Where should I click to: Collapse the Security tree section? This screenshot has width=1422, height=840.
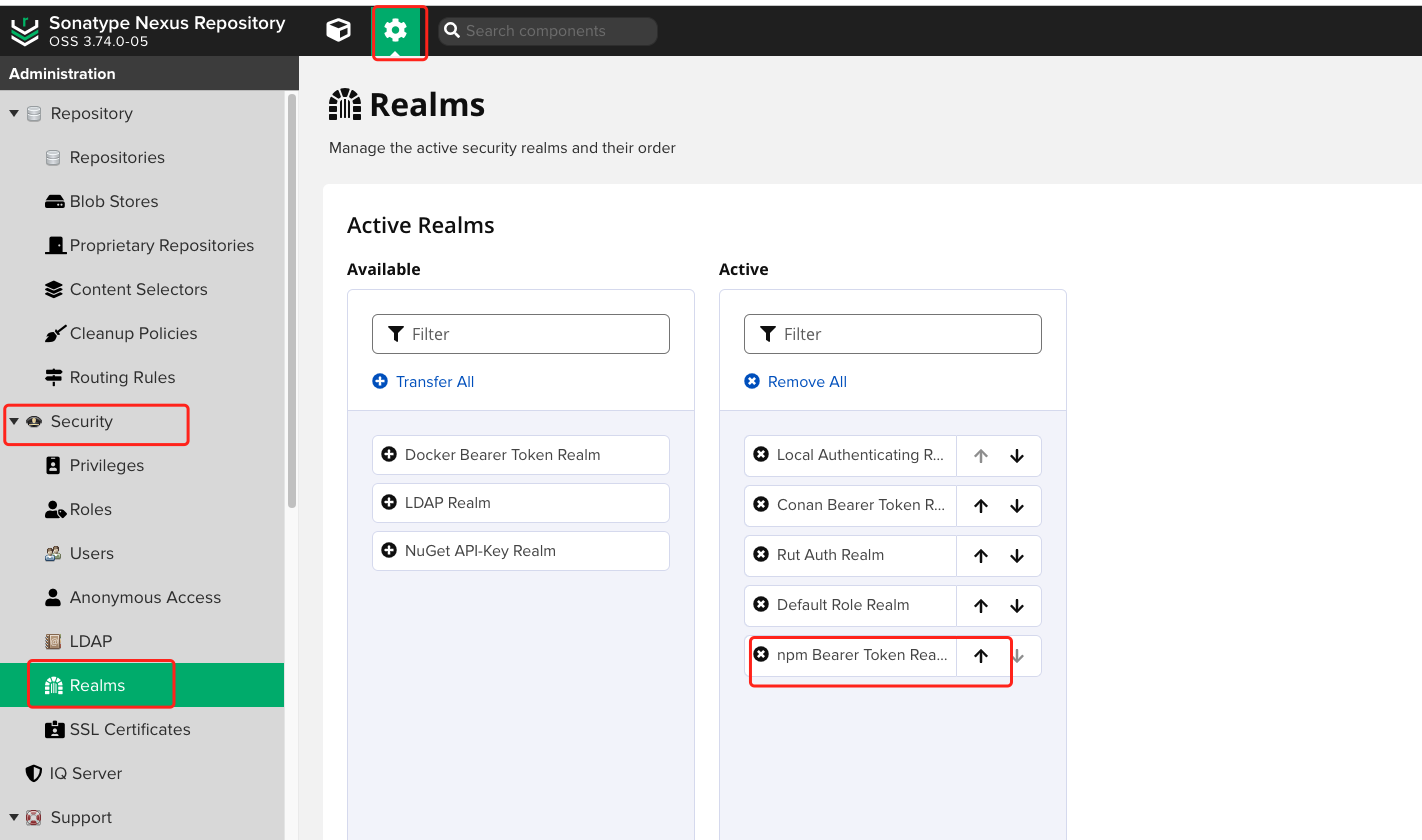(14, 422)
